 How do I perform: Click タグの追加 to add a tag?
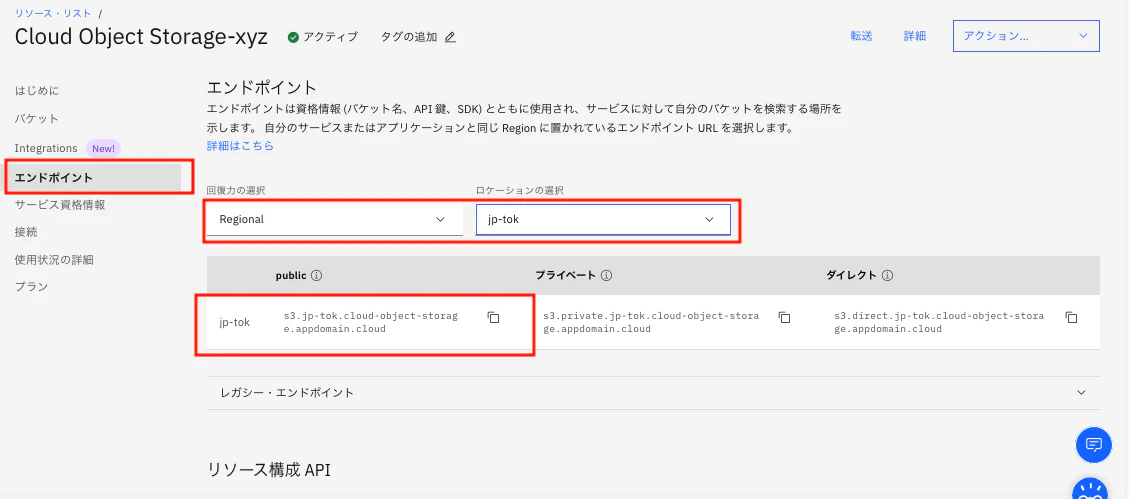point(409,37)
